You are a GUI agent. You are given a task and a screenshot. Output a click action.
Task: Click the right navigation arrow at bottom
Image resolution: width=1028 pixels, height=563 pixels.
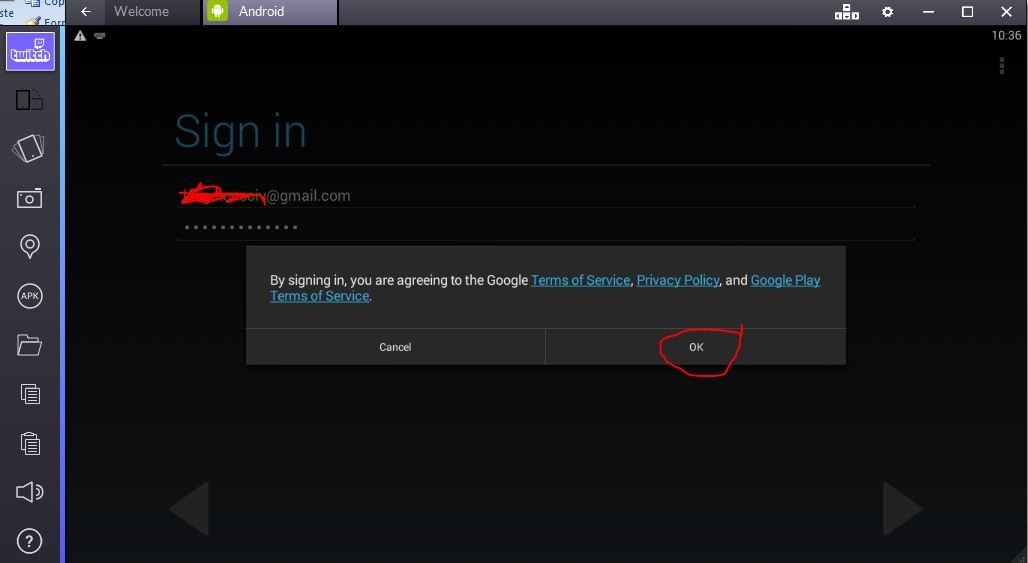point(902,509)
